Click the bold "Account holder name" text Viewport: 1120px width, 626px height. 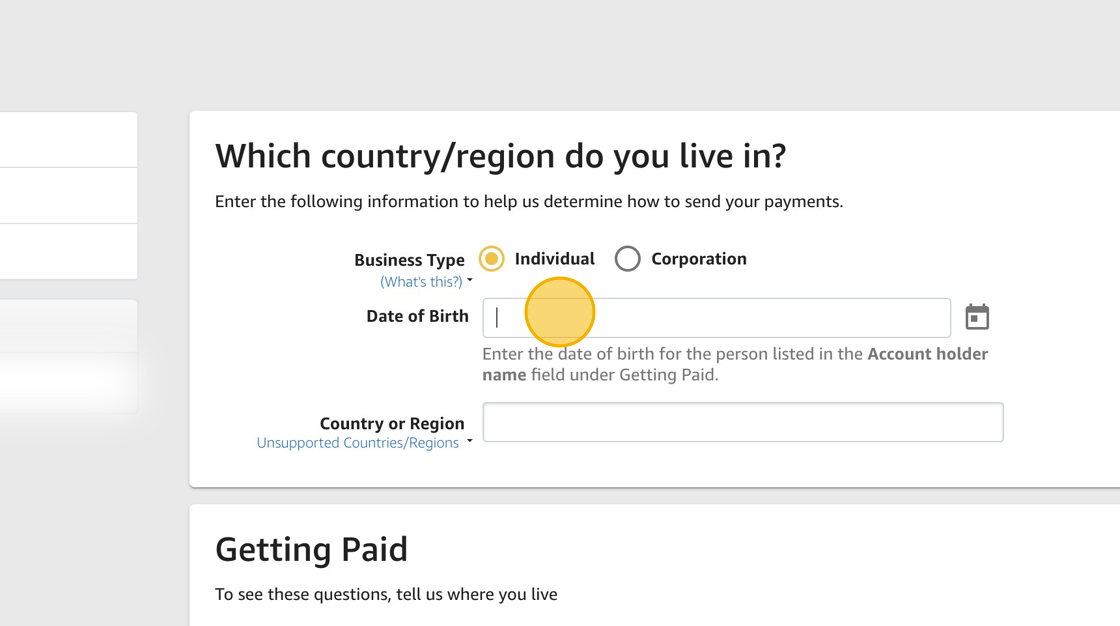pos(927,354)
